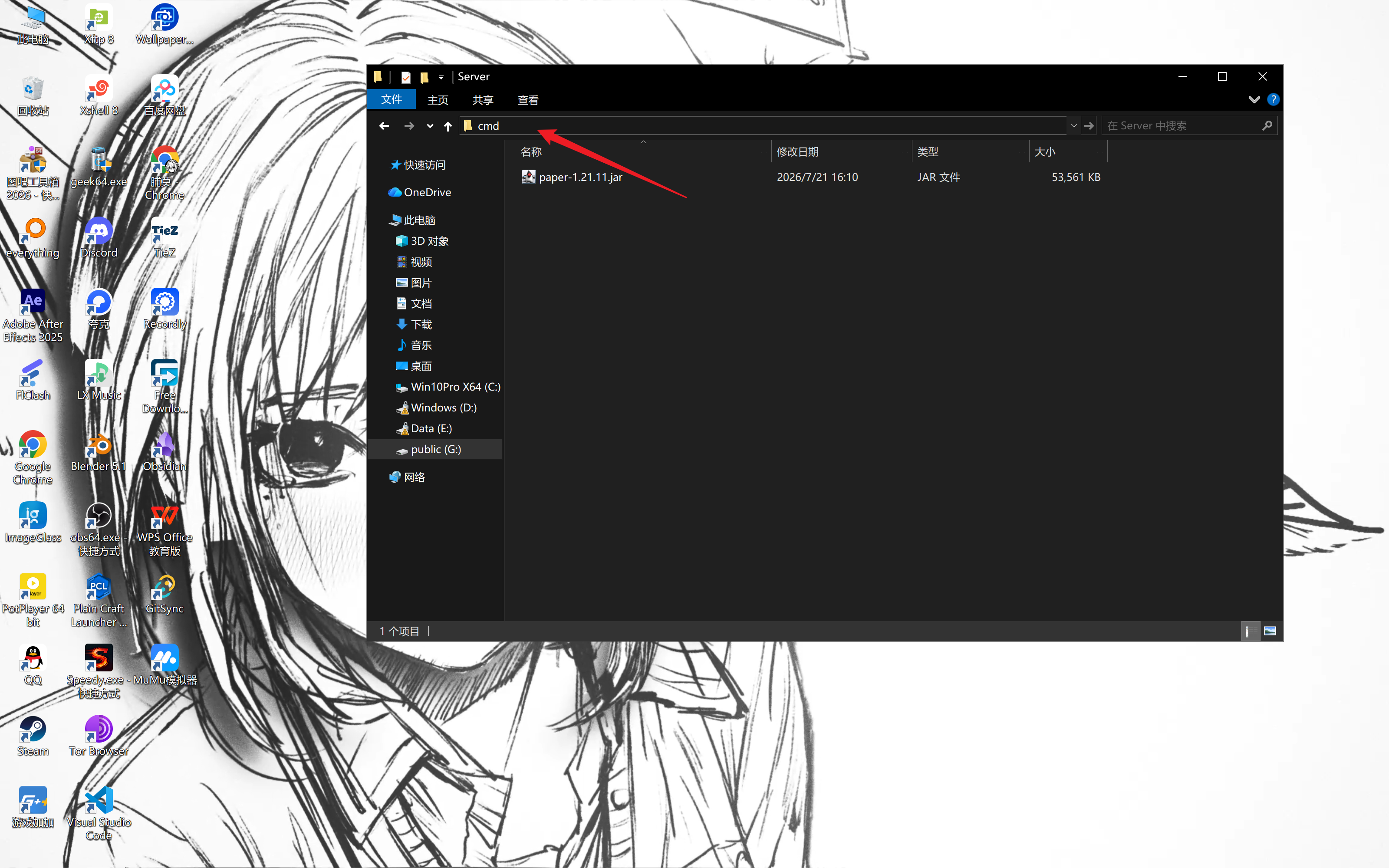Switch to large icons view in the status bar
This screenshot has height=868, width=1389.
1270,631
